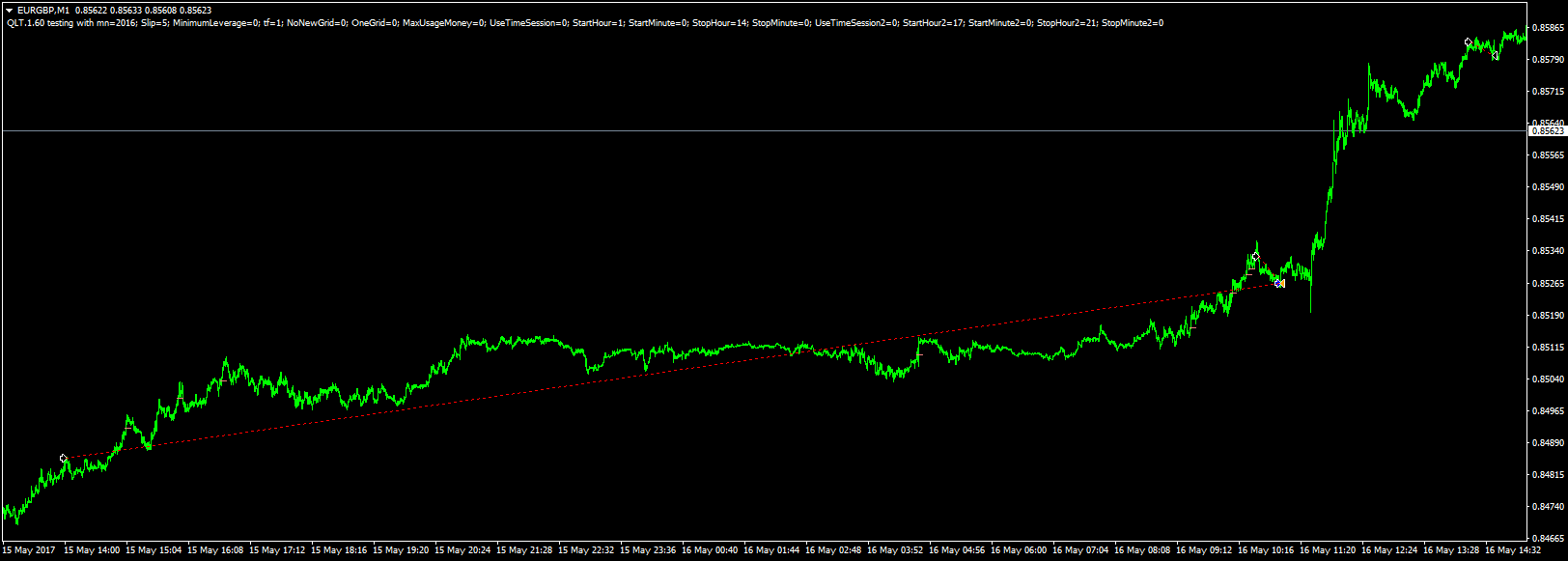Click the 0.84890 price scale label

(x=1549, y=443)
